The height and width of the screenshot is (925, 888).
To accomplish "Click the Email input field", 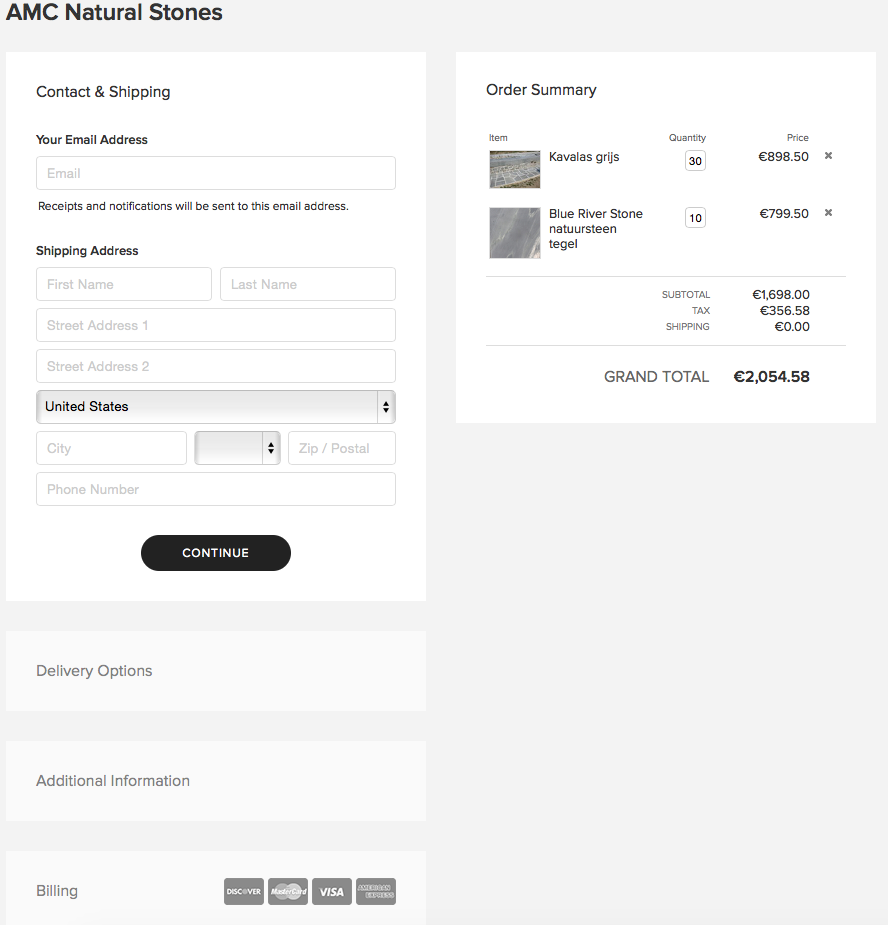I will tap(216, 173).
